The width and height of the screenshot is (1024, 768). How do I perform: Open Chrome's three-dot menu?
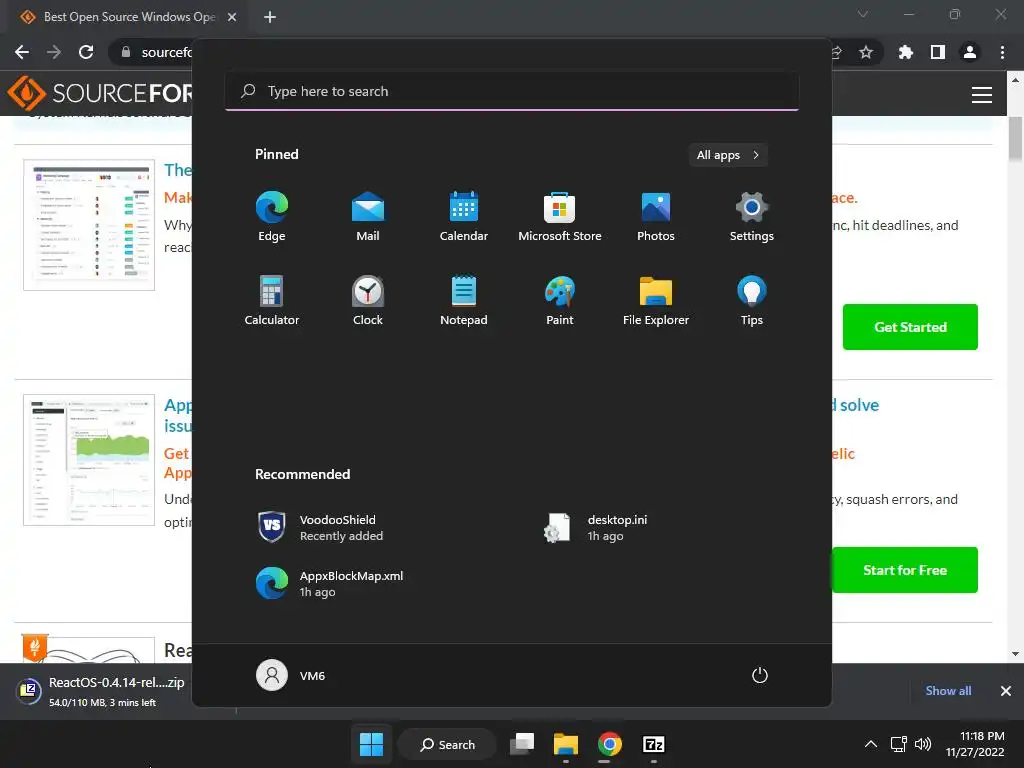[1002, 52]
